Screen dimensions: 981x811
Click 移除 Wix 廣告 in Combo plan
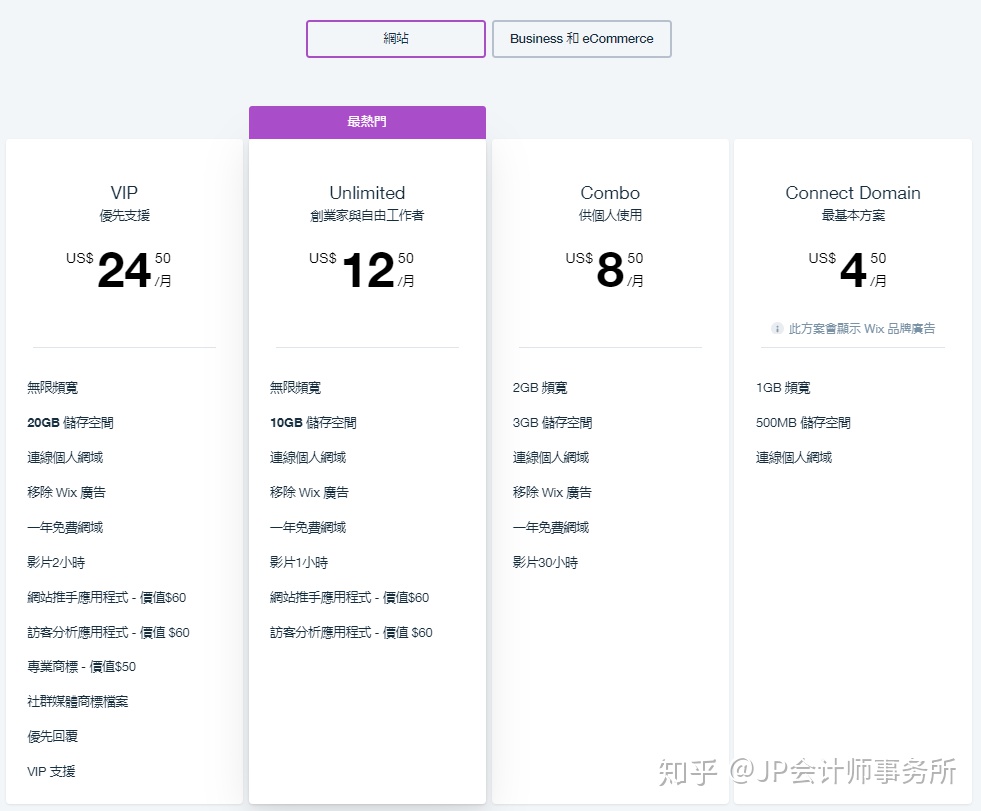[552, 492]
